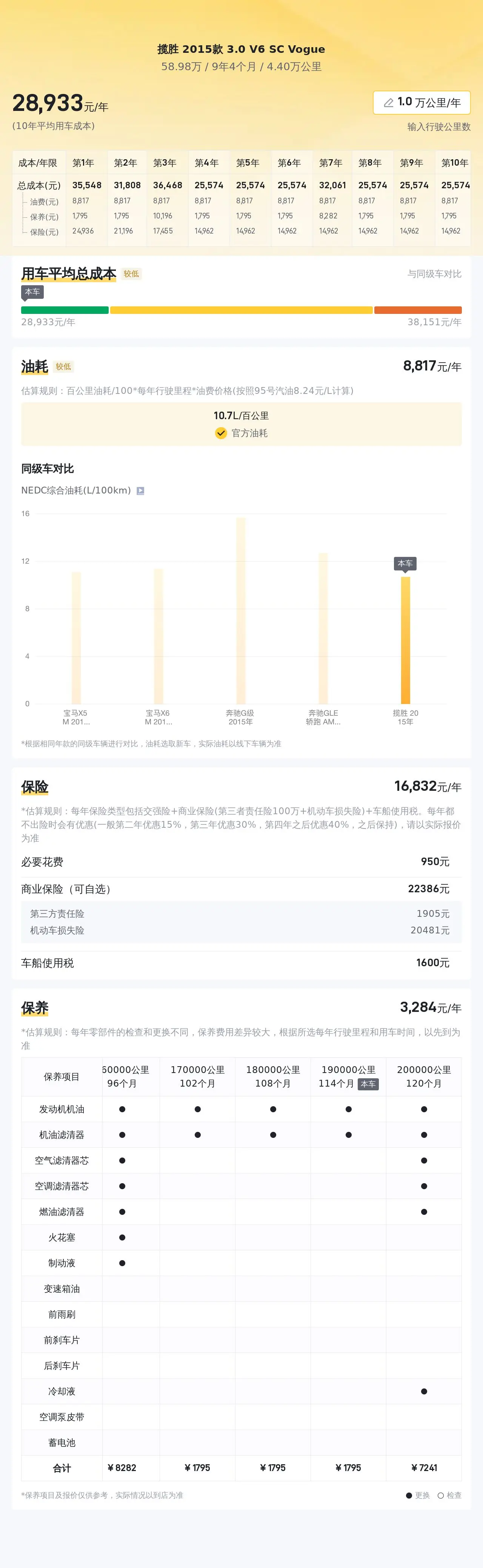483x1568 pixels.
Task: Click the 较低 badge beside 油耗
Action: 63,366
